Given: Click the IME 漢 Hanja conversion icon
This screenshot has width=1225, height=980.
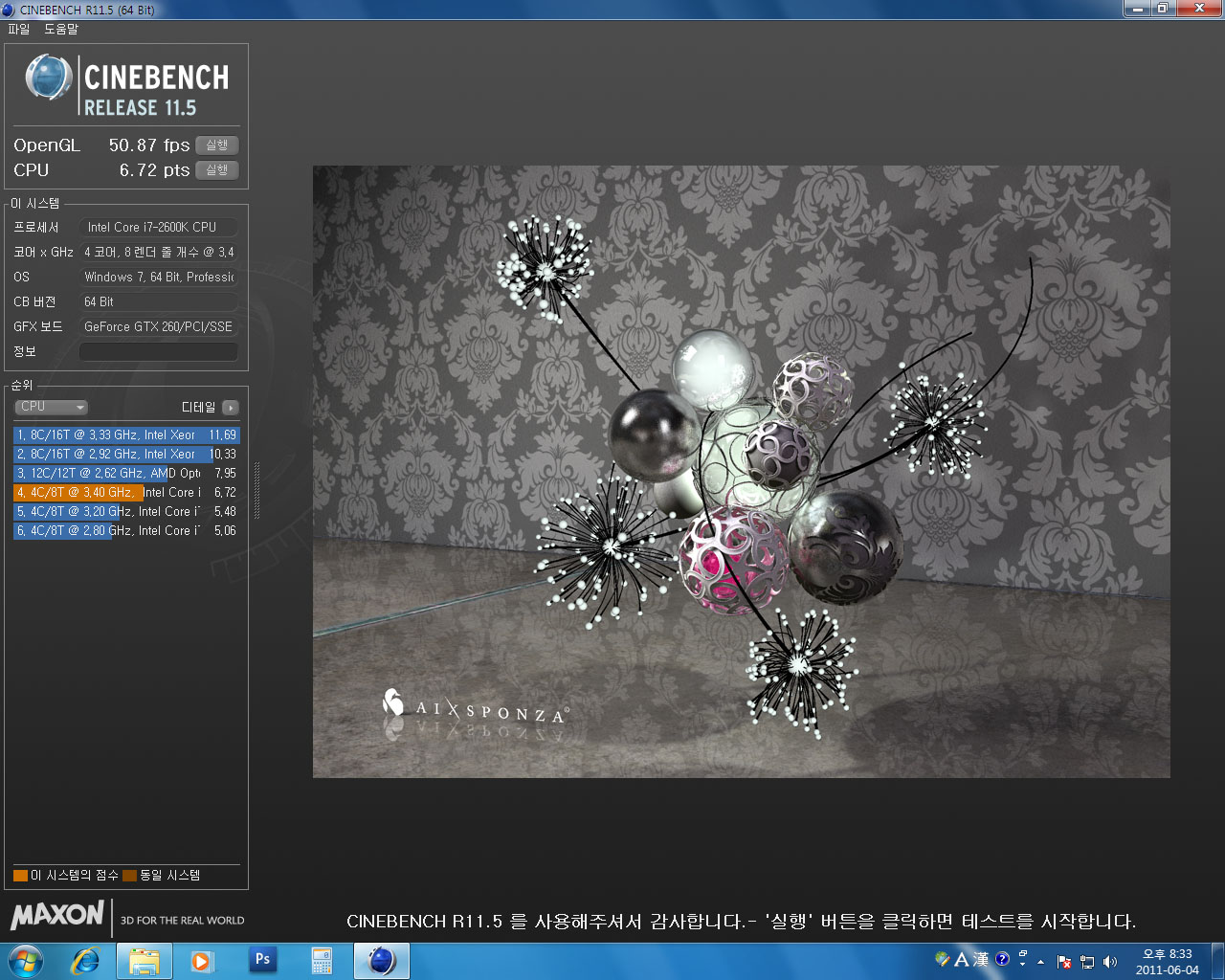Looking at the screenshot, I should pyautogui.click(x=981, y=959).
